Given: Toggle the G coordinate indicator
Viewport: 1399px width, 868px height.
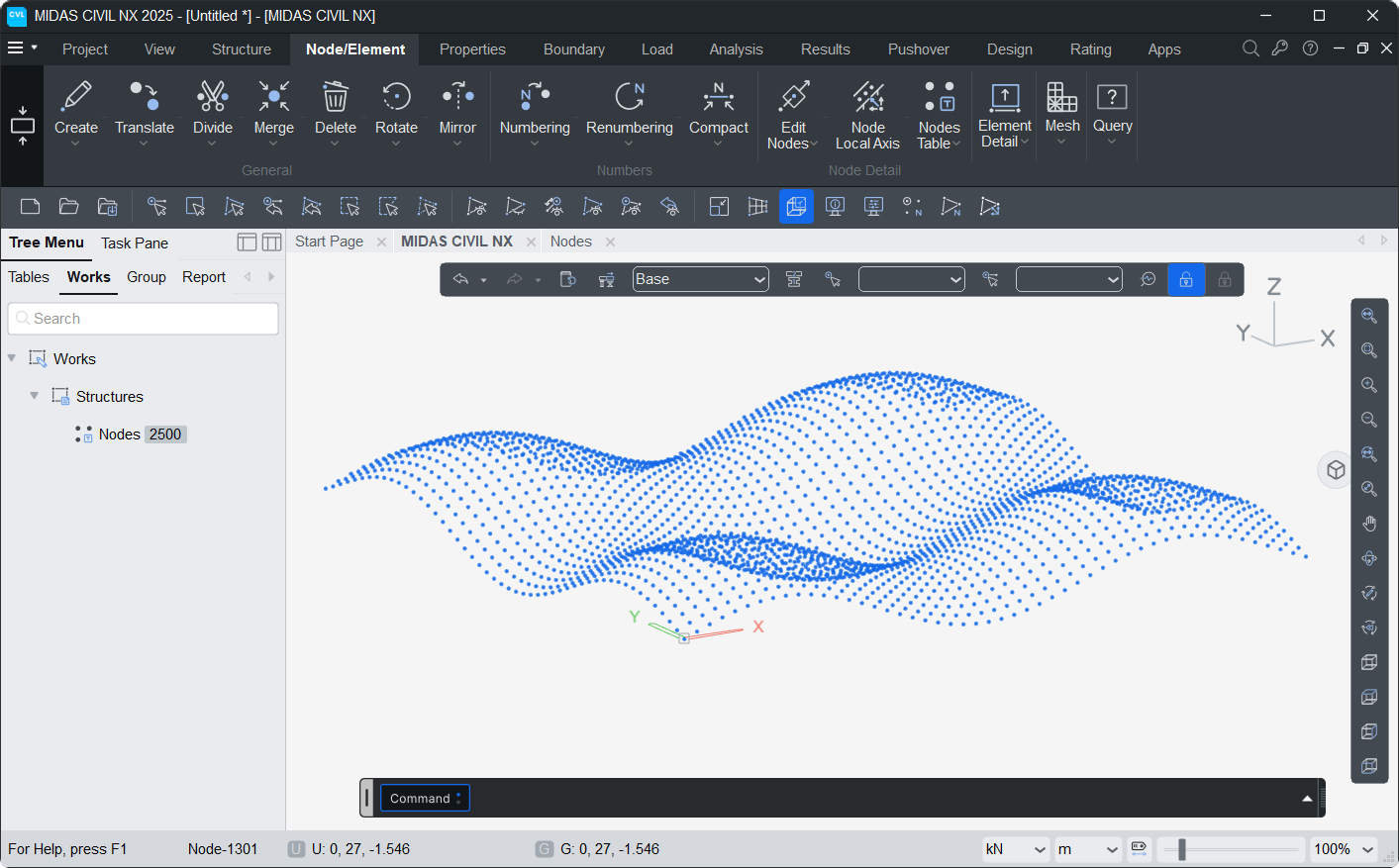Looking at the screenshot, I should pyautogui.click(x=544, y=849).
